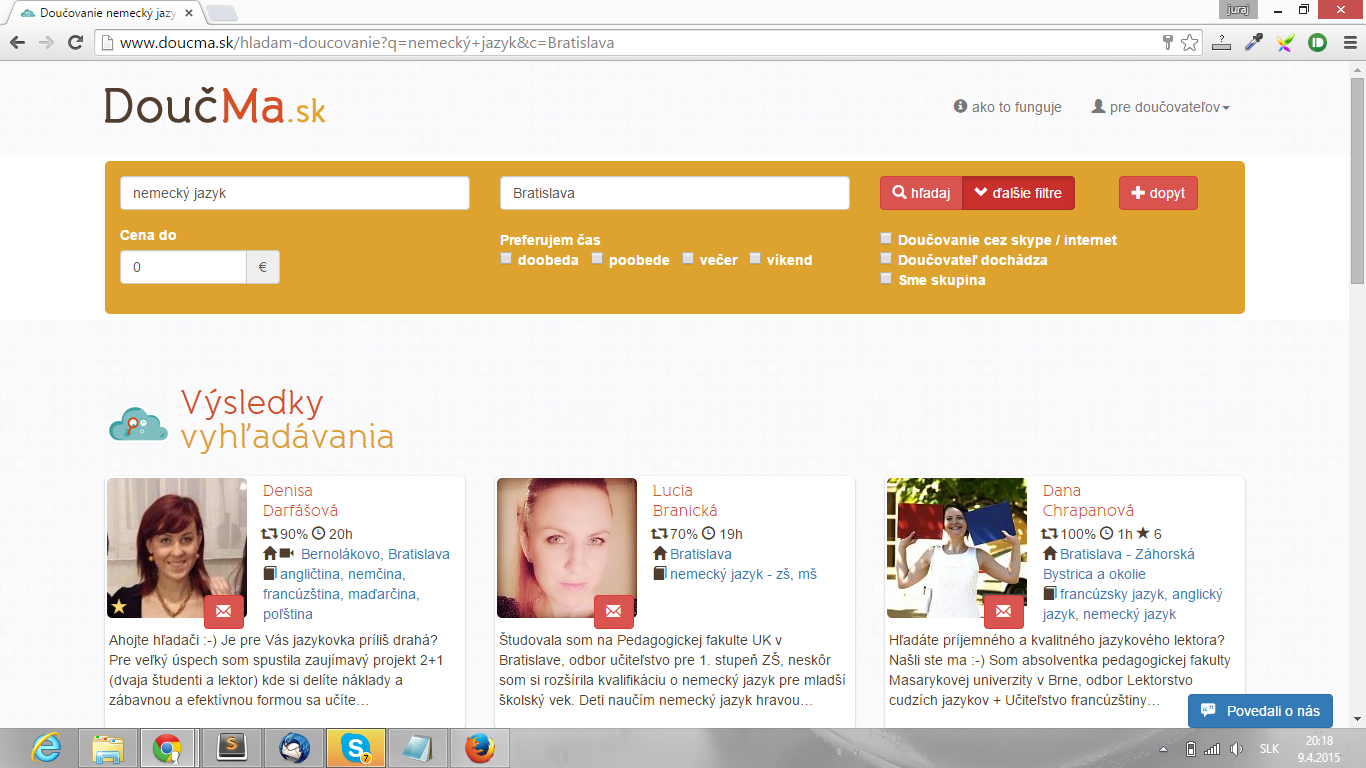The image size is (1366, 768).
Task: Check the víkend time preference
Action: [x=755, y=259]
